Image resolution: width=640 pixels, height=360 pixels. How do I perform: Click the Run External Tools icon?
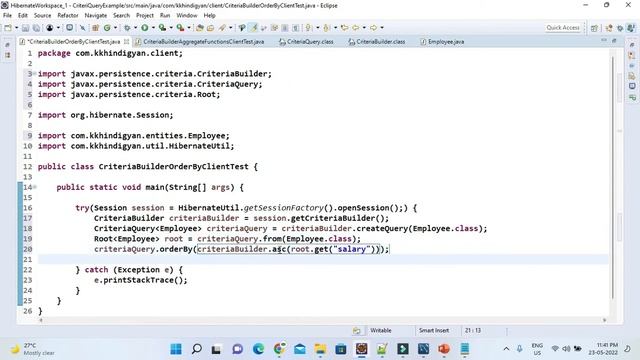tap(180, 28)
